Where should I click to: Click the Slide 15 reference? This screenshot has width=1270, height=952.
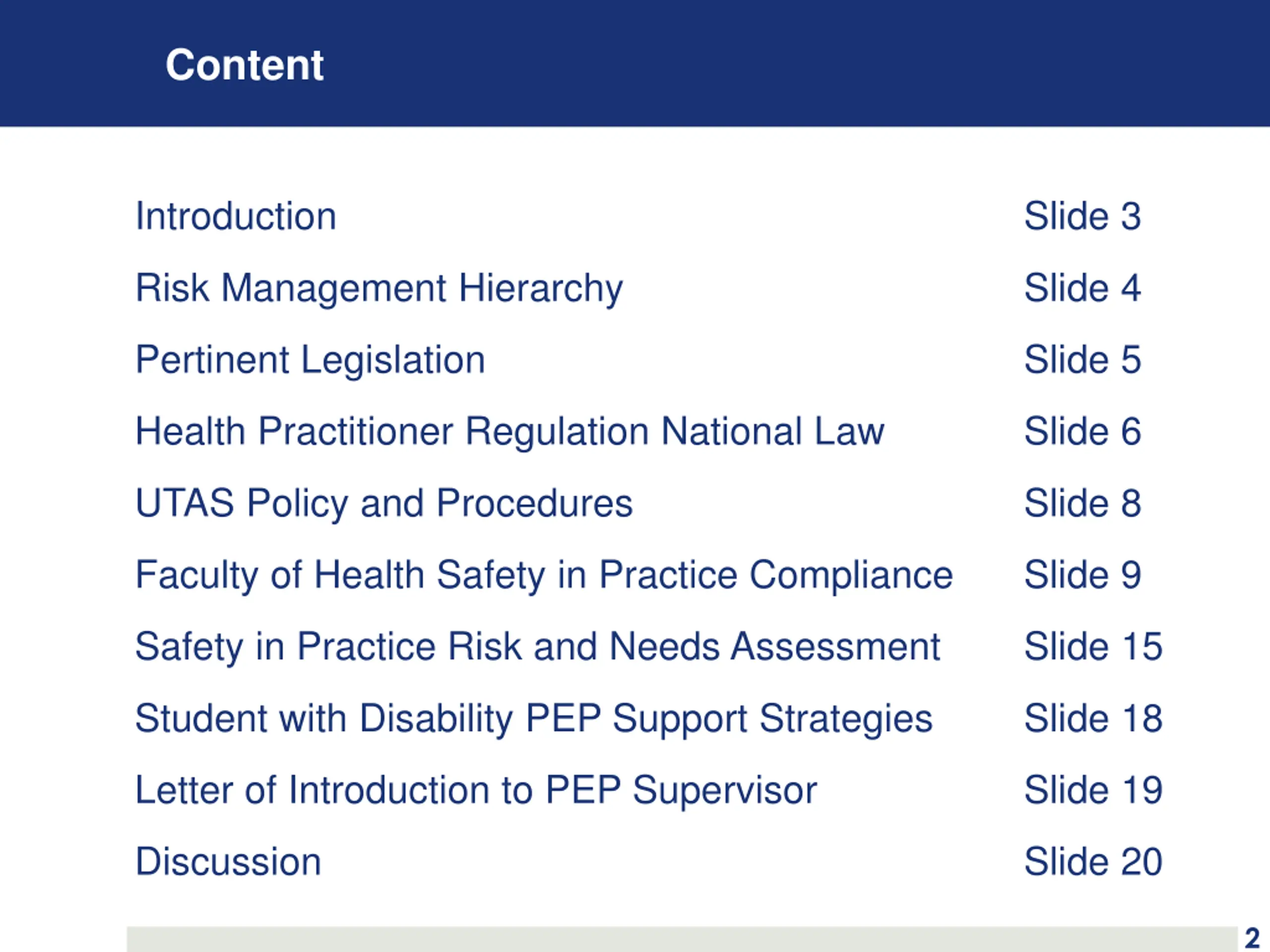1093,647
